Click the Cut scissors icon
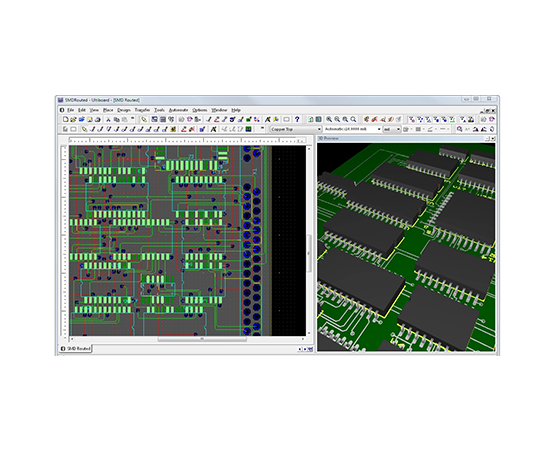This screenshot has height=450, width=560. (x=108, y=120)
